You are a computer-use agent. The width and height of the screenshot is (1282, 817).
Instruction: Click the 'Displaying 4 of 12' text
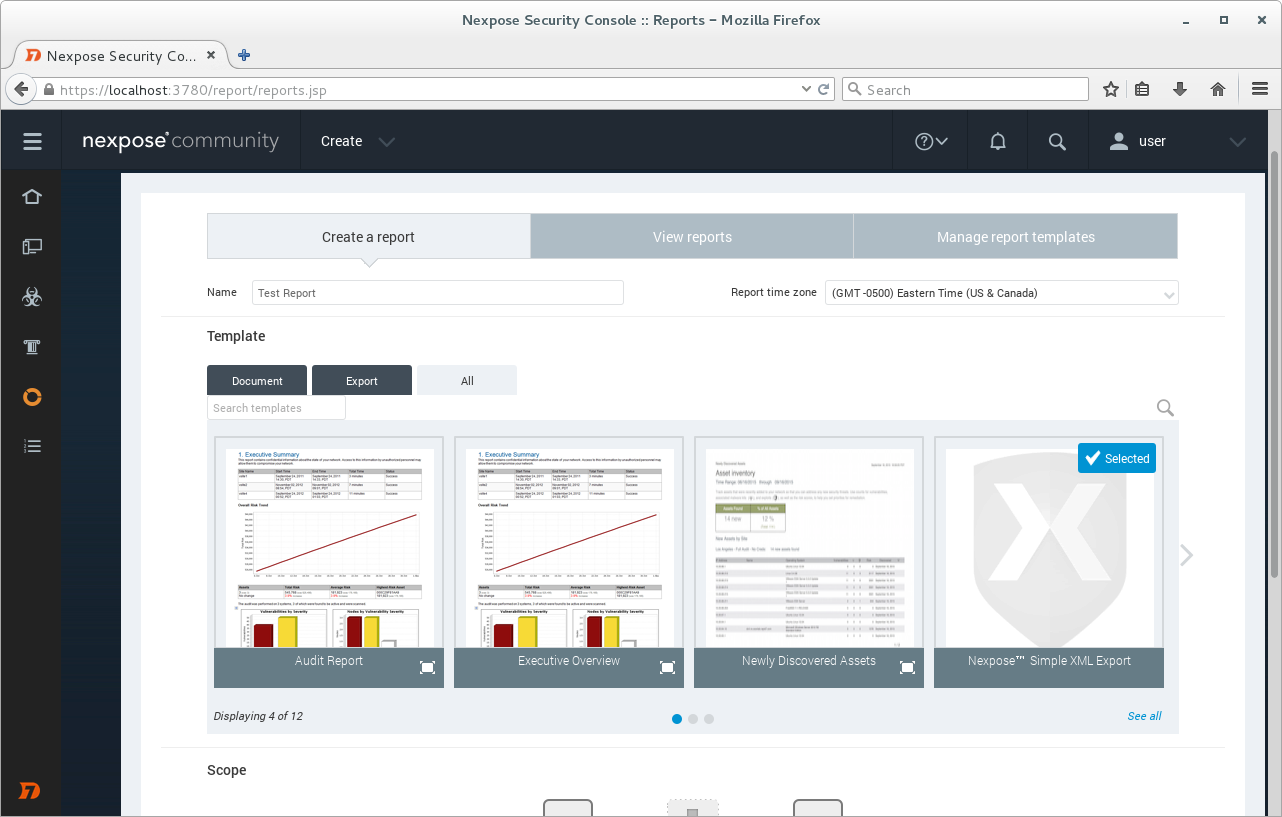tap(258, 716)
